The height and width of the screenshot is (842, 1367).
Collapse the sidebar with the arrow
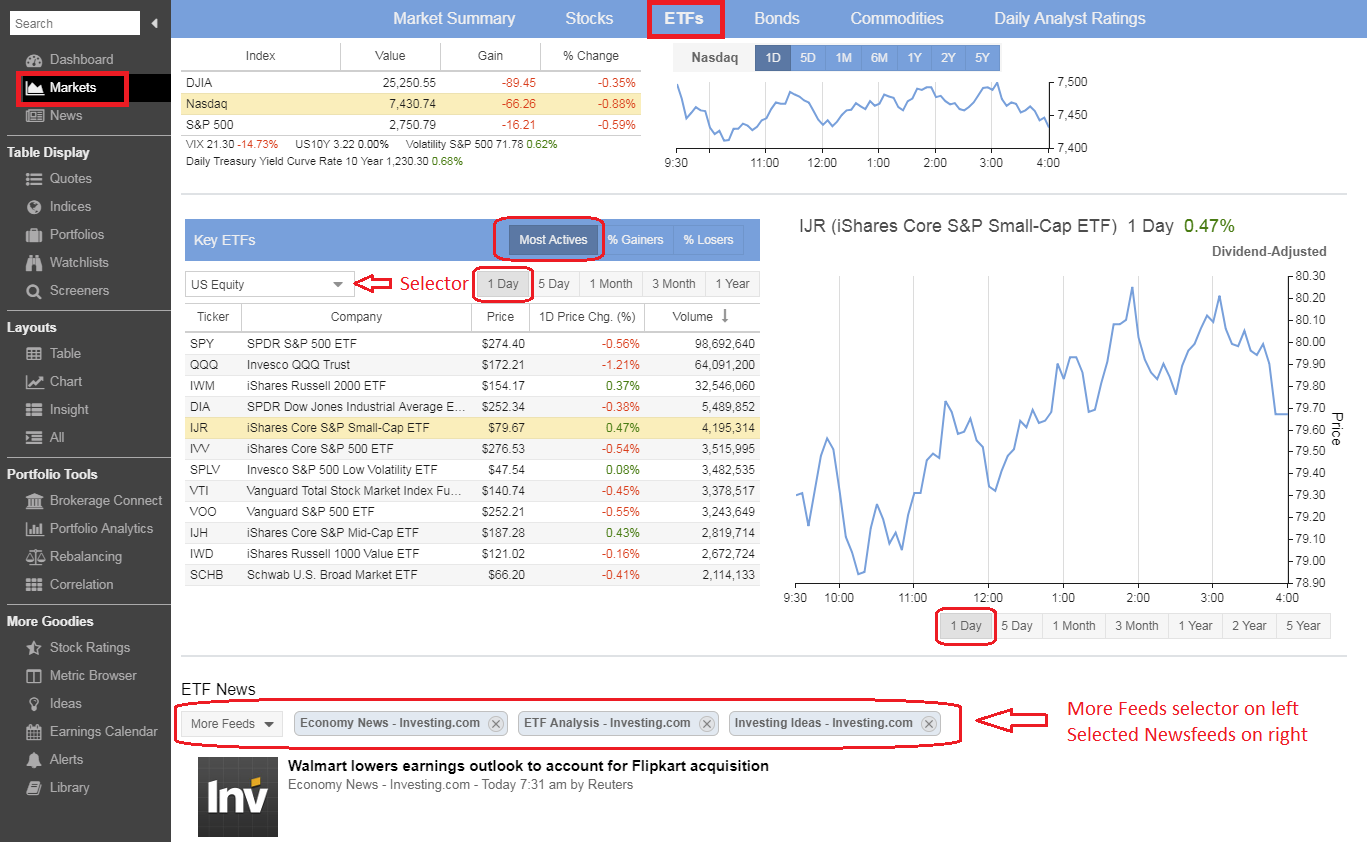tap(155, 23)
